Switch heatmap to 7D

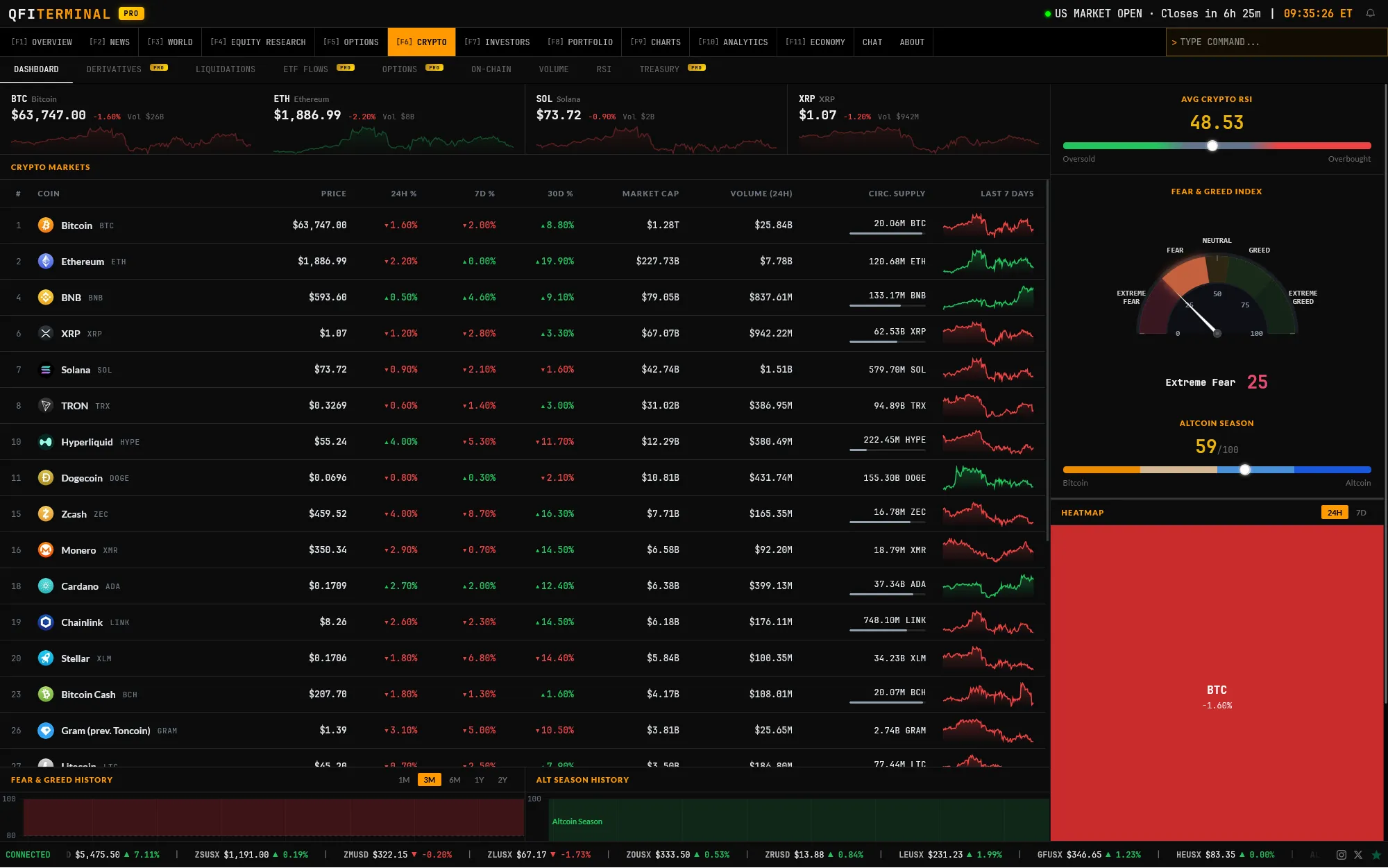pos(1361,513)
